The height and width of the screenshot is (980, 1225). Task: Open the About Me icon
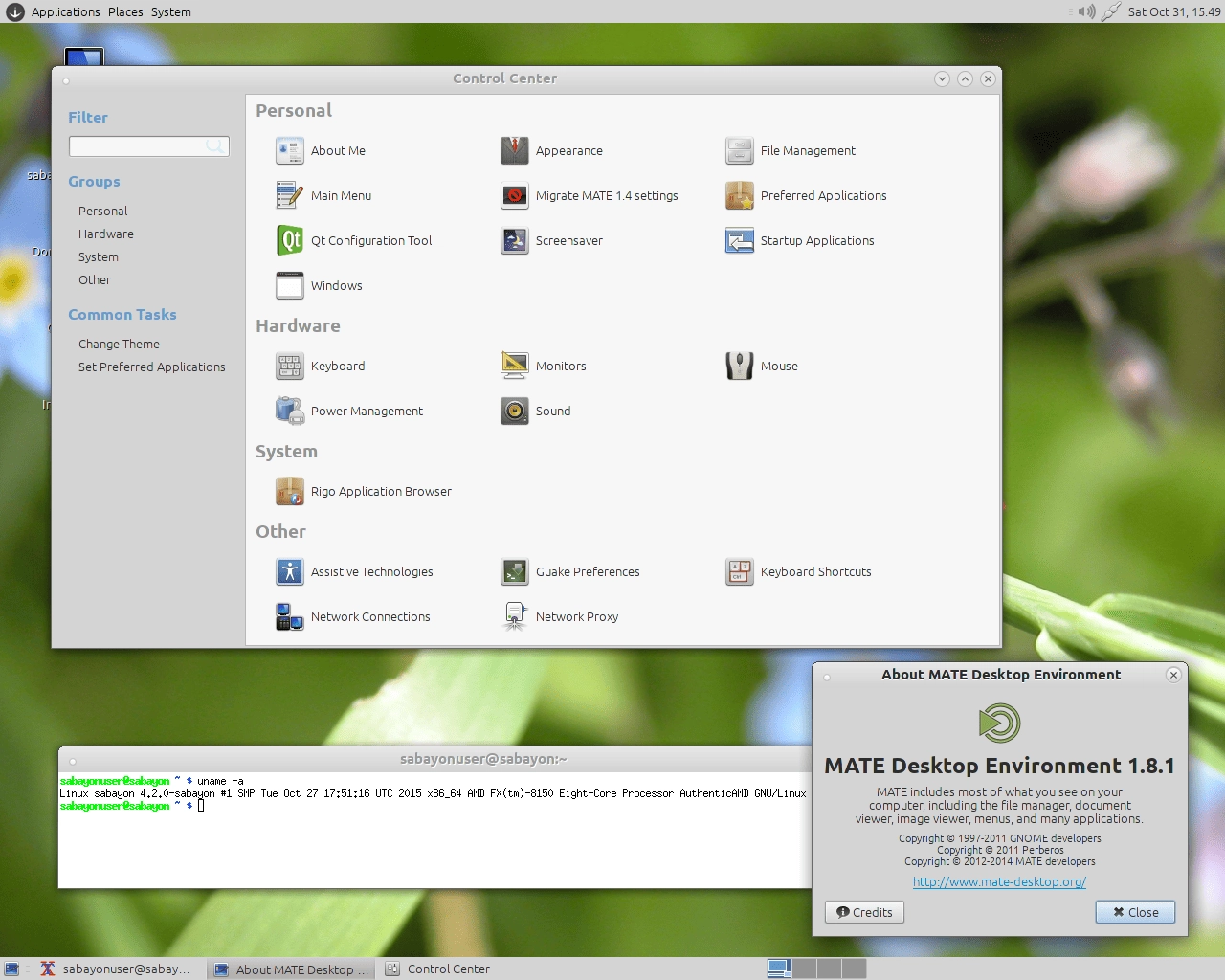(290, 150)
